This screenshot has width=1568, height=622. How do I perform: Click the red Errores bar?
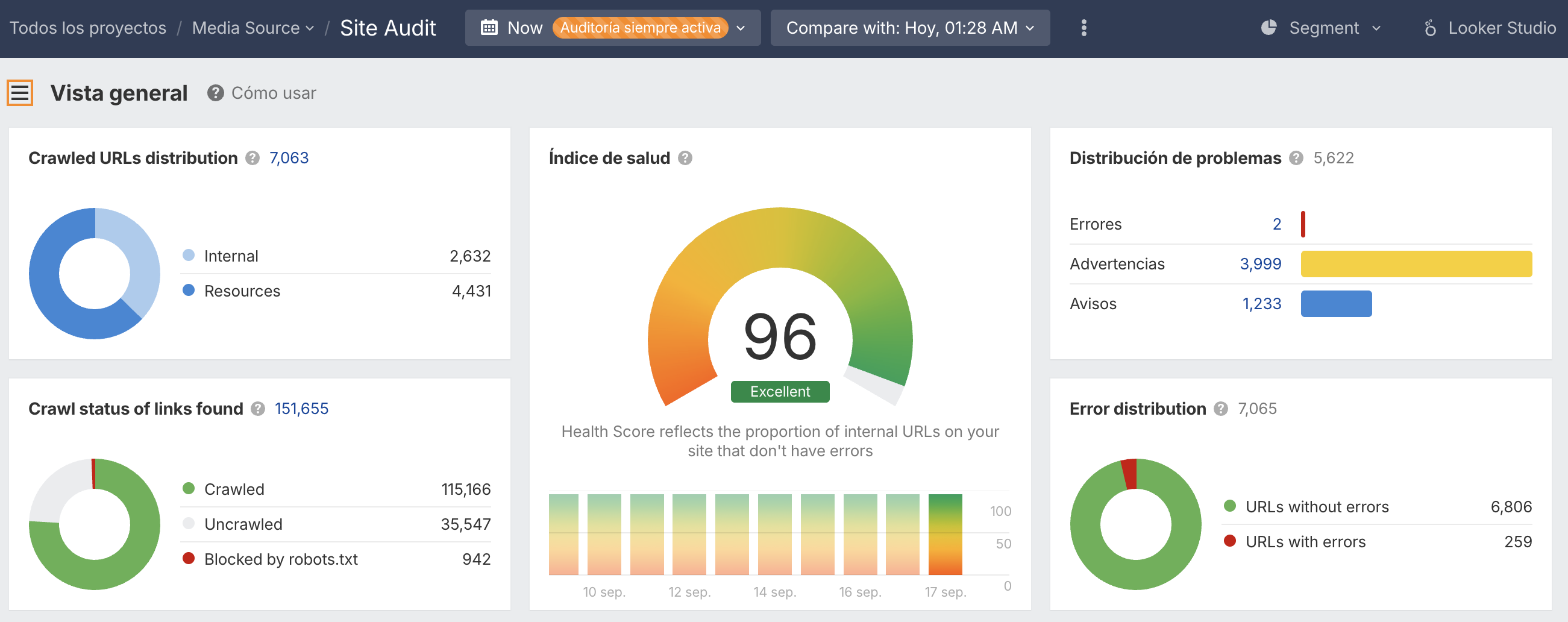tap(1303, 225)
